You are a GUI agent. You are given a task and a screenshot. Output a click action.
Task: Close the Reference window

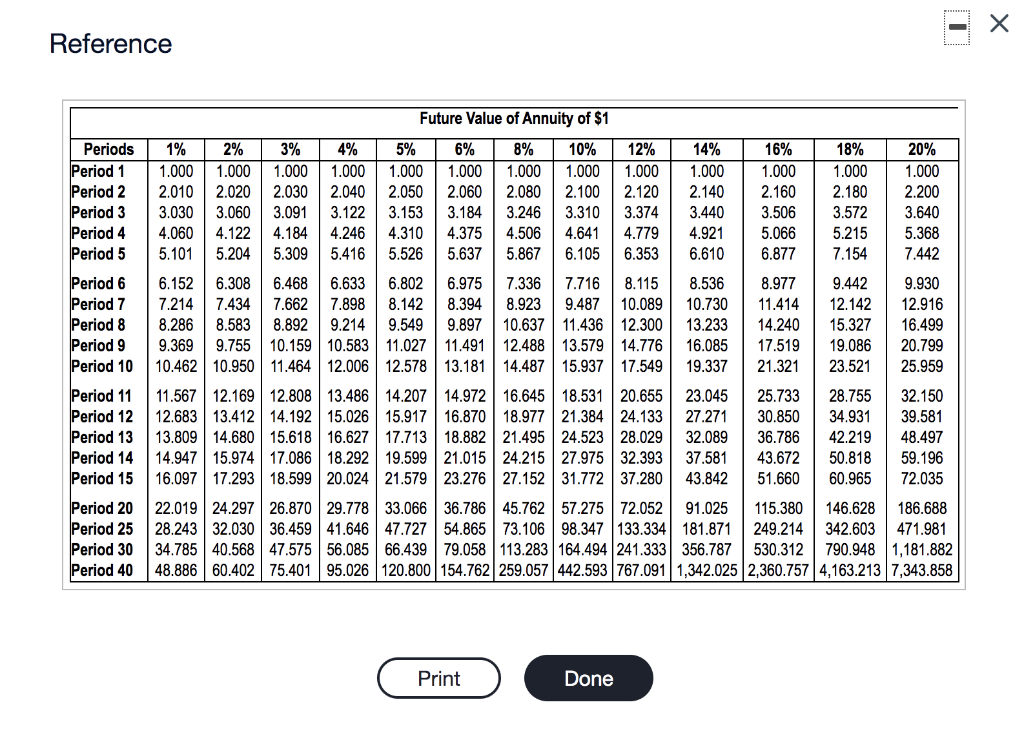pyautogui.click(x=999, y=24)
